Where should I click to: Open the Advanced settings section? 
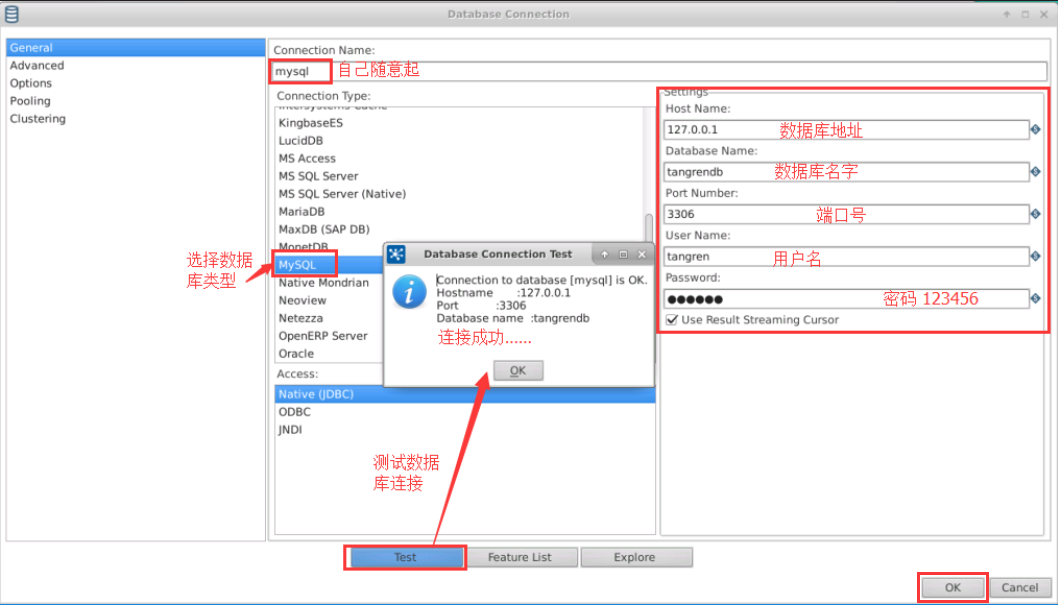tap(37, 65)
